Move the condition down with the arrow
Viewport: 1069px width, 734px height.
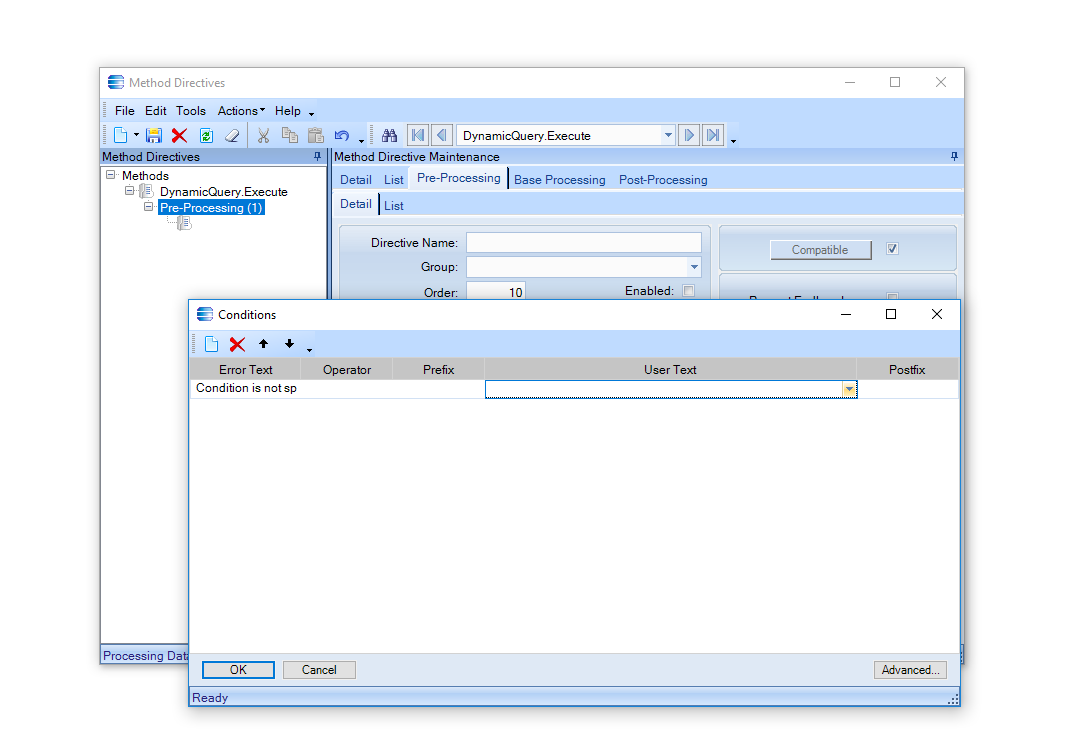(289, 343)
